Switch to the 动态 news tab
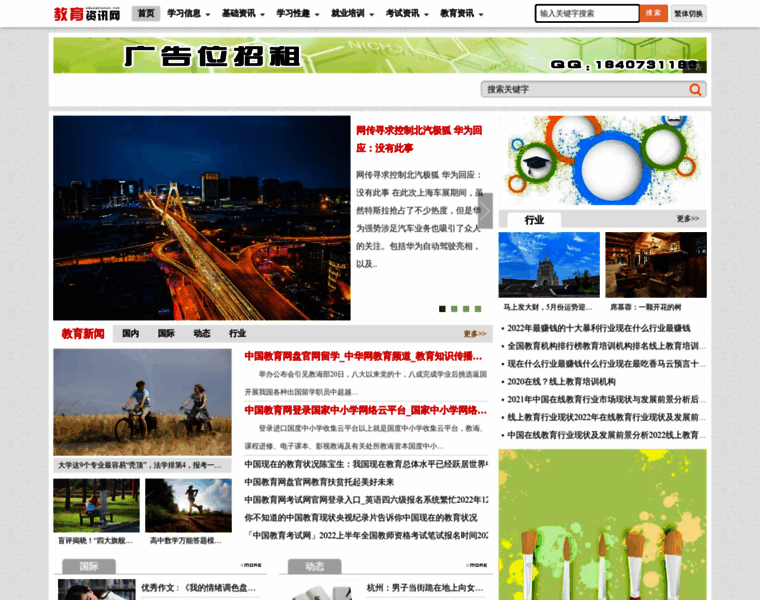Screen dimensions: 760x600 tap(202, 333)
